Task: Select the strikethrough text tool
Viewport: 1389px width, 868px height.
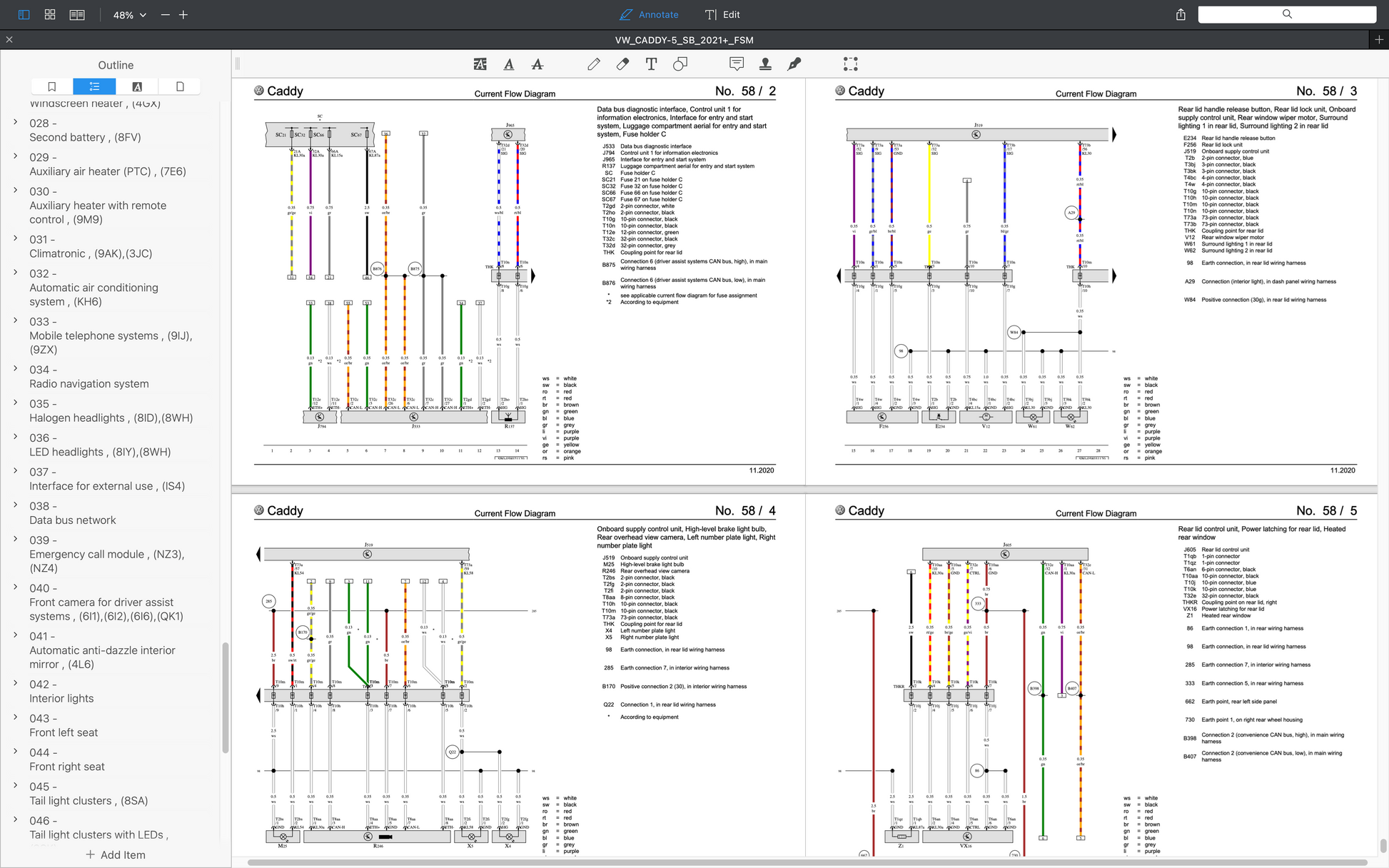Action: coord(537,64)
